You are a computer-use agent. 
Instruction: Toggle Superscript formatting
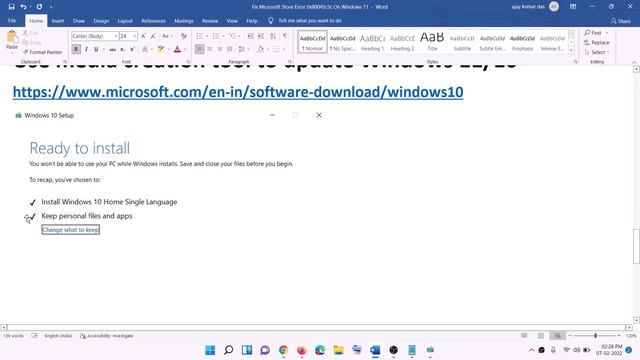(x=132, y=49)
